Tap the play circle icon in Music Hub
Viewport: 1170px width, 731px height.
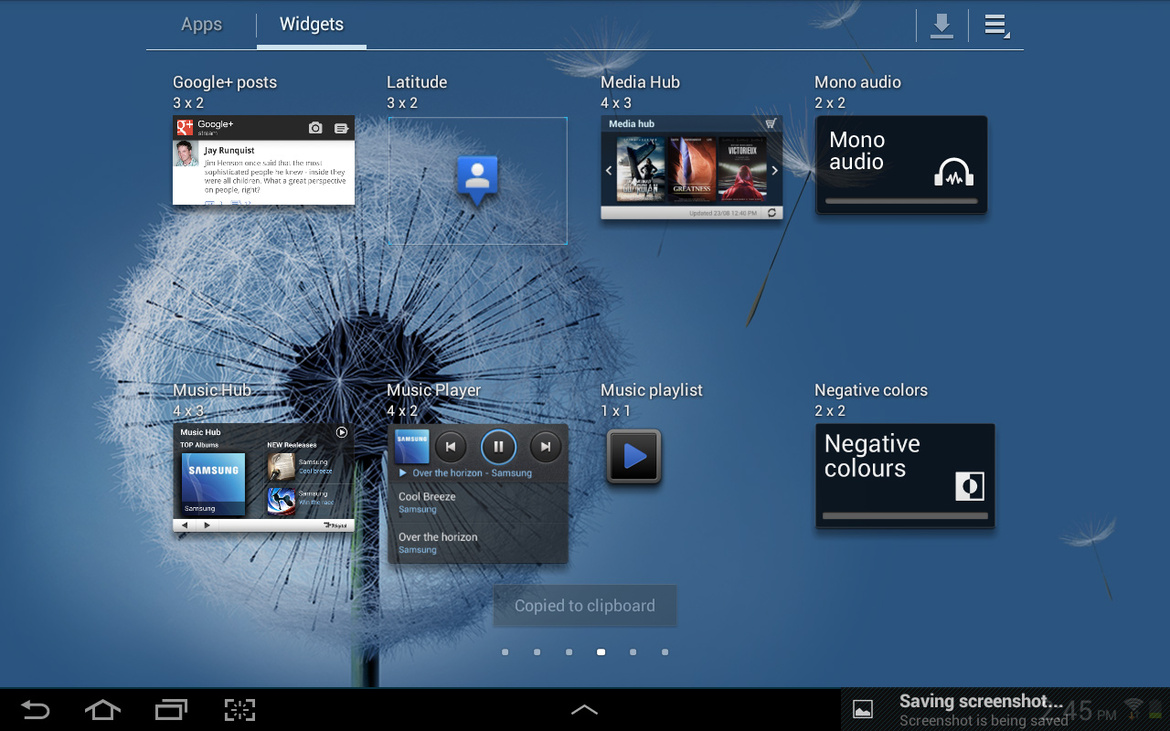click(x=342, y=432)
